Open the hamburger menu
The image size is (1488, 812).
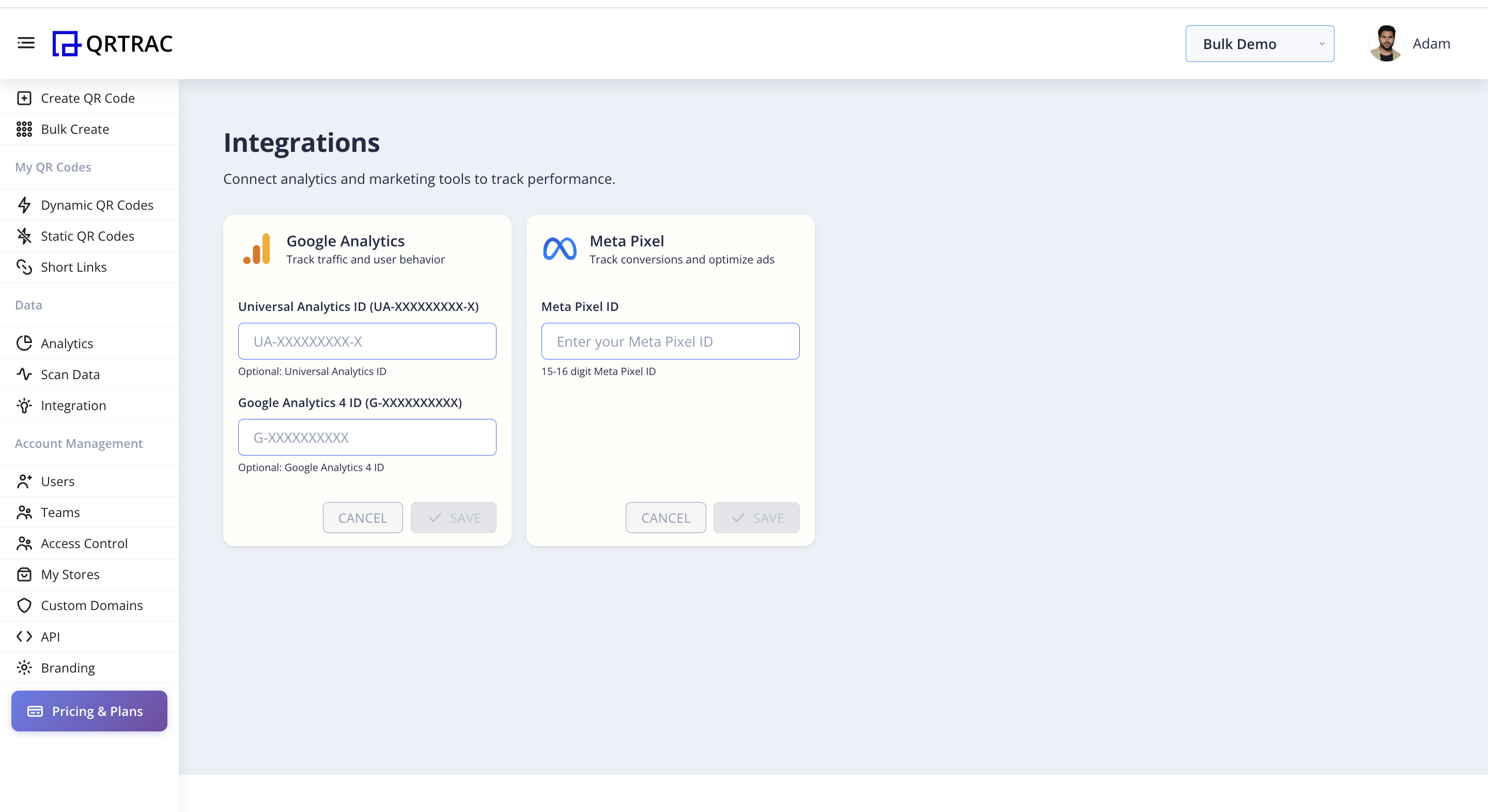[x=26, y=43]
